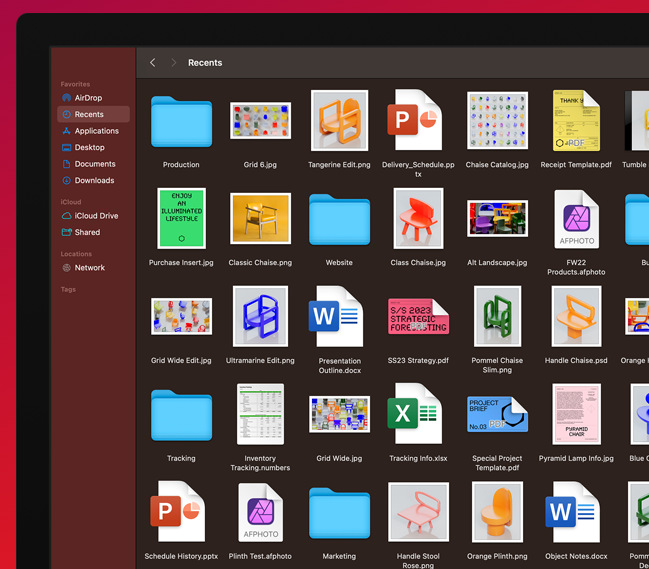This screenshot has height=569, width=649.
Task: Select the SS23 Strategy.pdf thumbnail
Action: (418, 317)
